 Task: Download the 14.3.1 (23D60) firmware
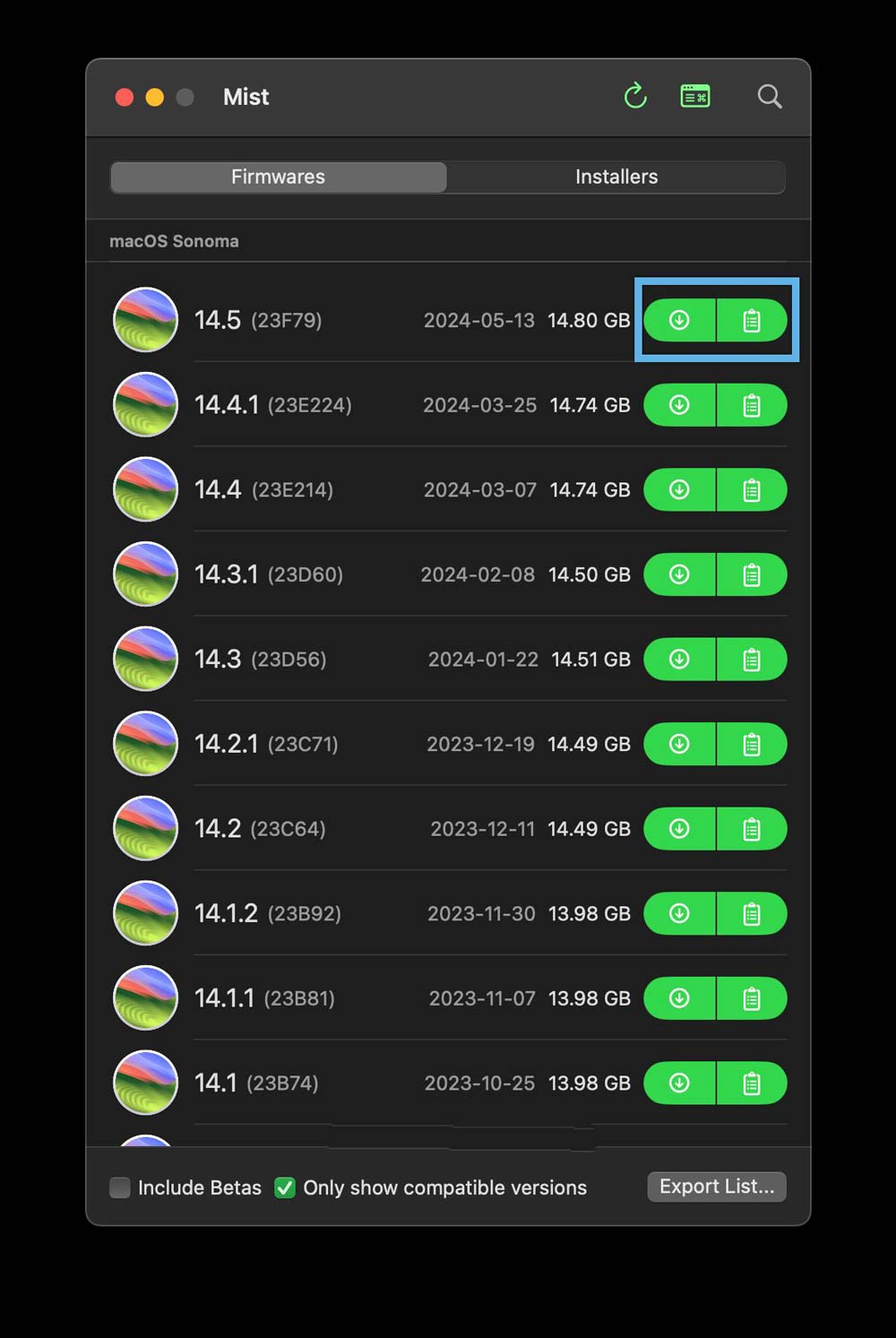[x=679, y=574]
